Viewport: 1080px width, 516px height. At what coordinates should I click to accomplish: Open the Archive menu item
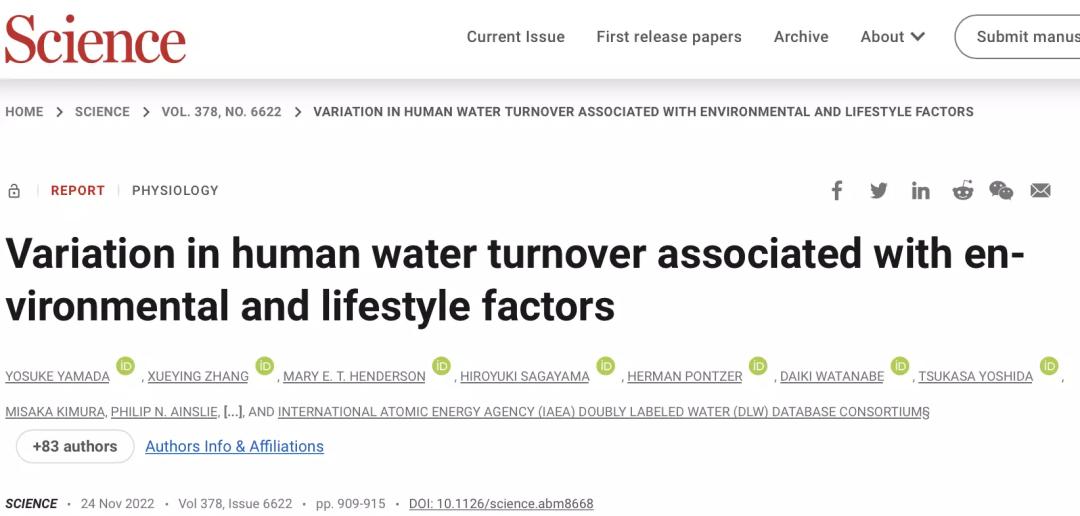(x=801, y=37)
